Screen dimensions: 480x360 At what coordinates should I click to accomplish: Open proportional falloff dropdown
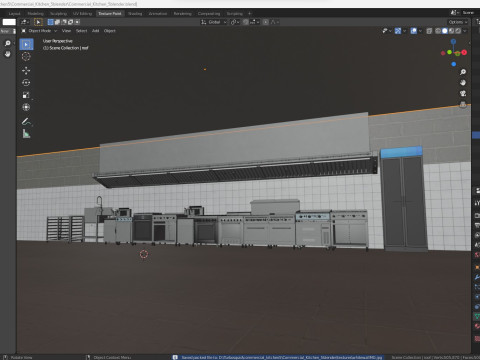(275, 22)
